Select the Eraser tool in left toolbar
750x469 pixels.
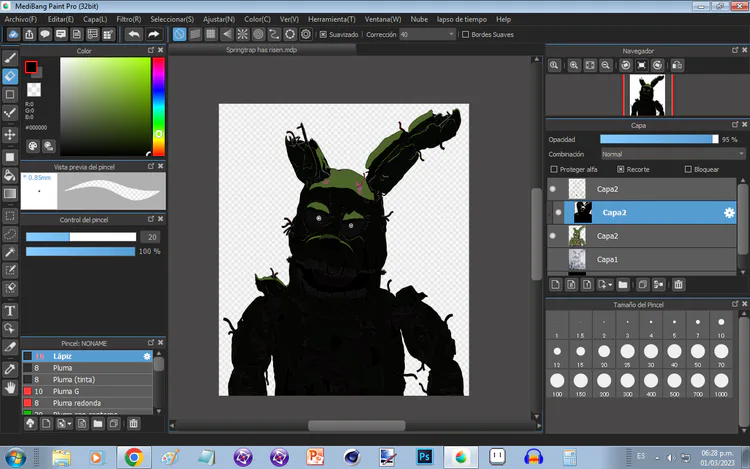click(x=10, y=75)
